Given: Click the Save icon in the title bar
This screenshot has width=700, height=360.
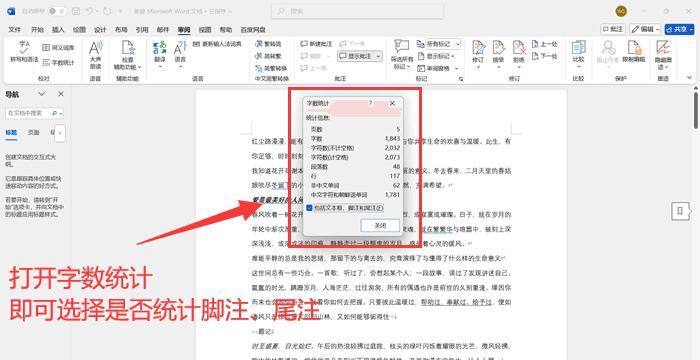Looking at the screenshot, I should (76, 11).
